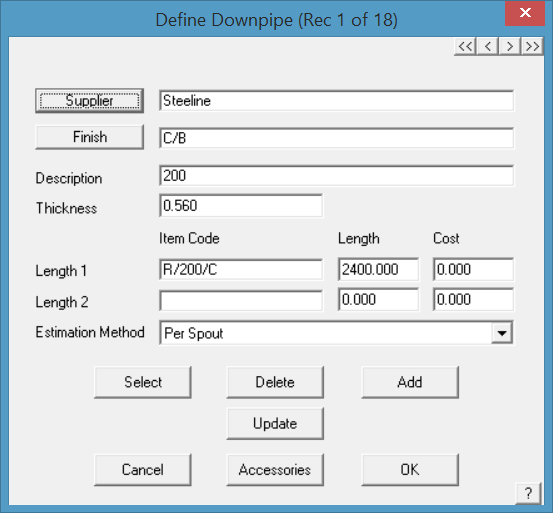Image resolution: width=553 pixels, height=513 pixels.
Task: Go to previous downpipe record
Action: click(x=487, y=46)
